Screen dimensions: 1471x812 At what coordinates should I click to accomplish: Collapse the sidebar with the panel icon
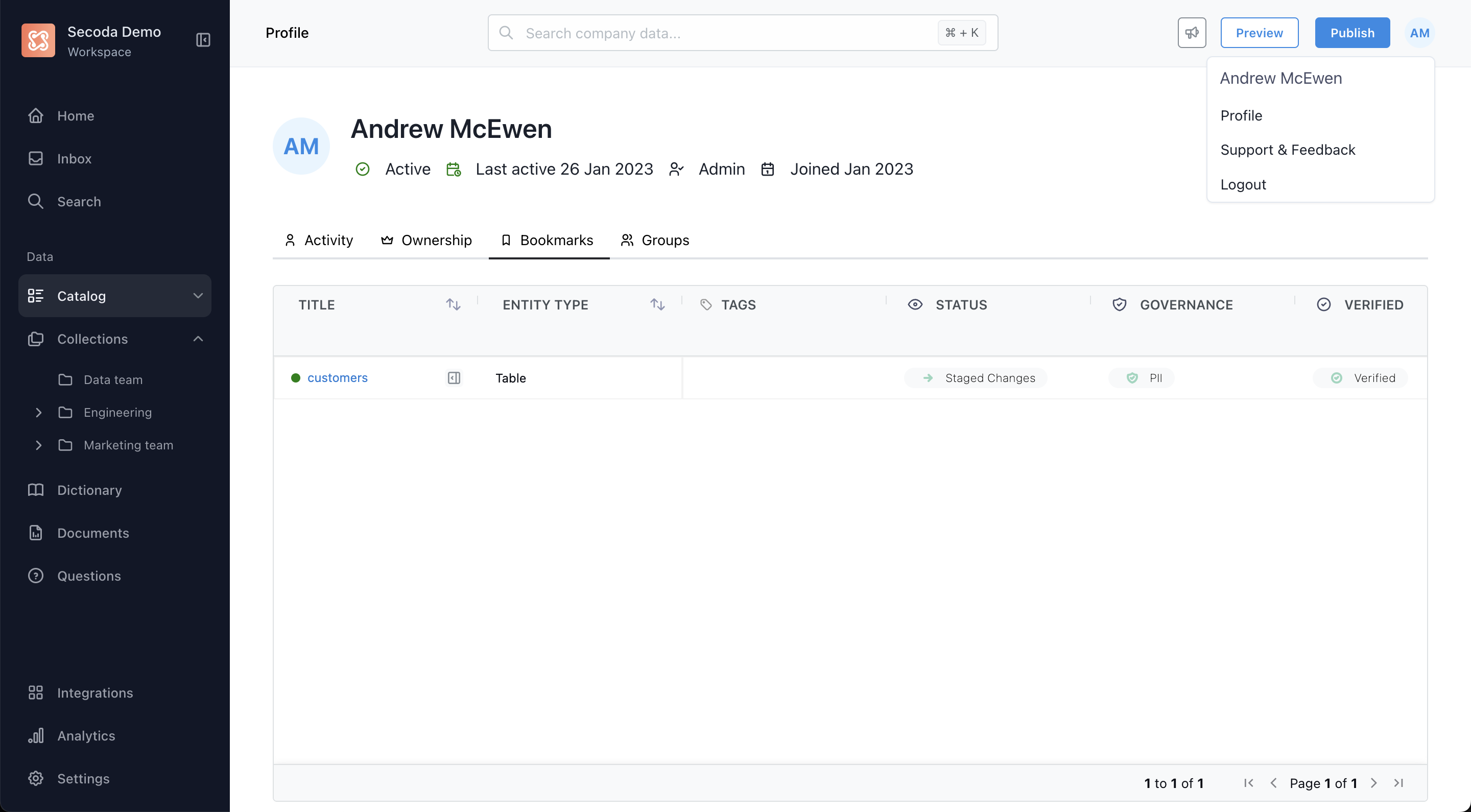[203, 39]
